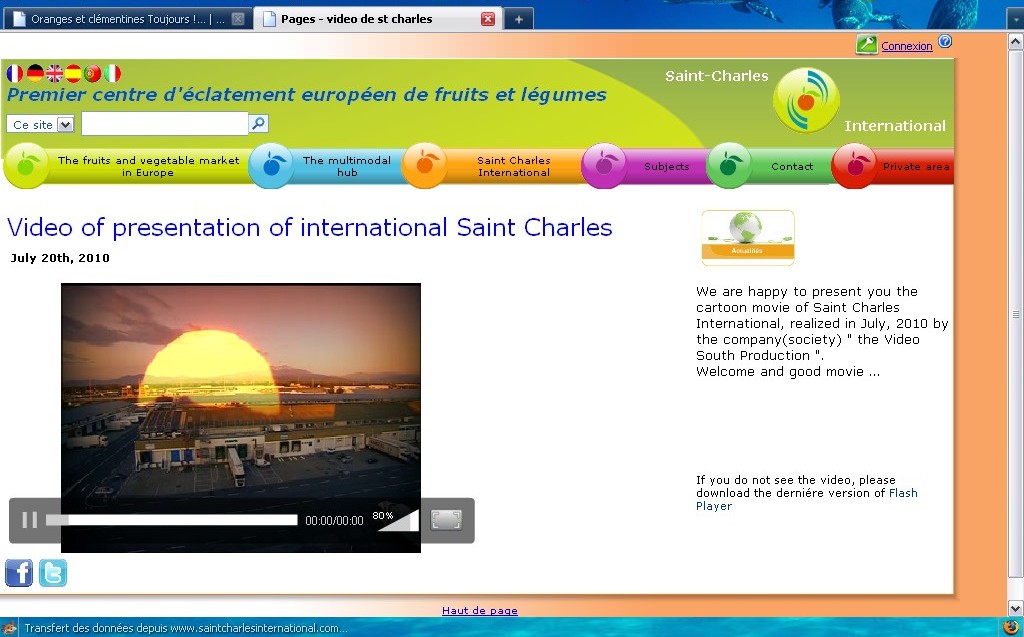Select 'Pages - video de st charles' tab

tap(377, 19)
